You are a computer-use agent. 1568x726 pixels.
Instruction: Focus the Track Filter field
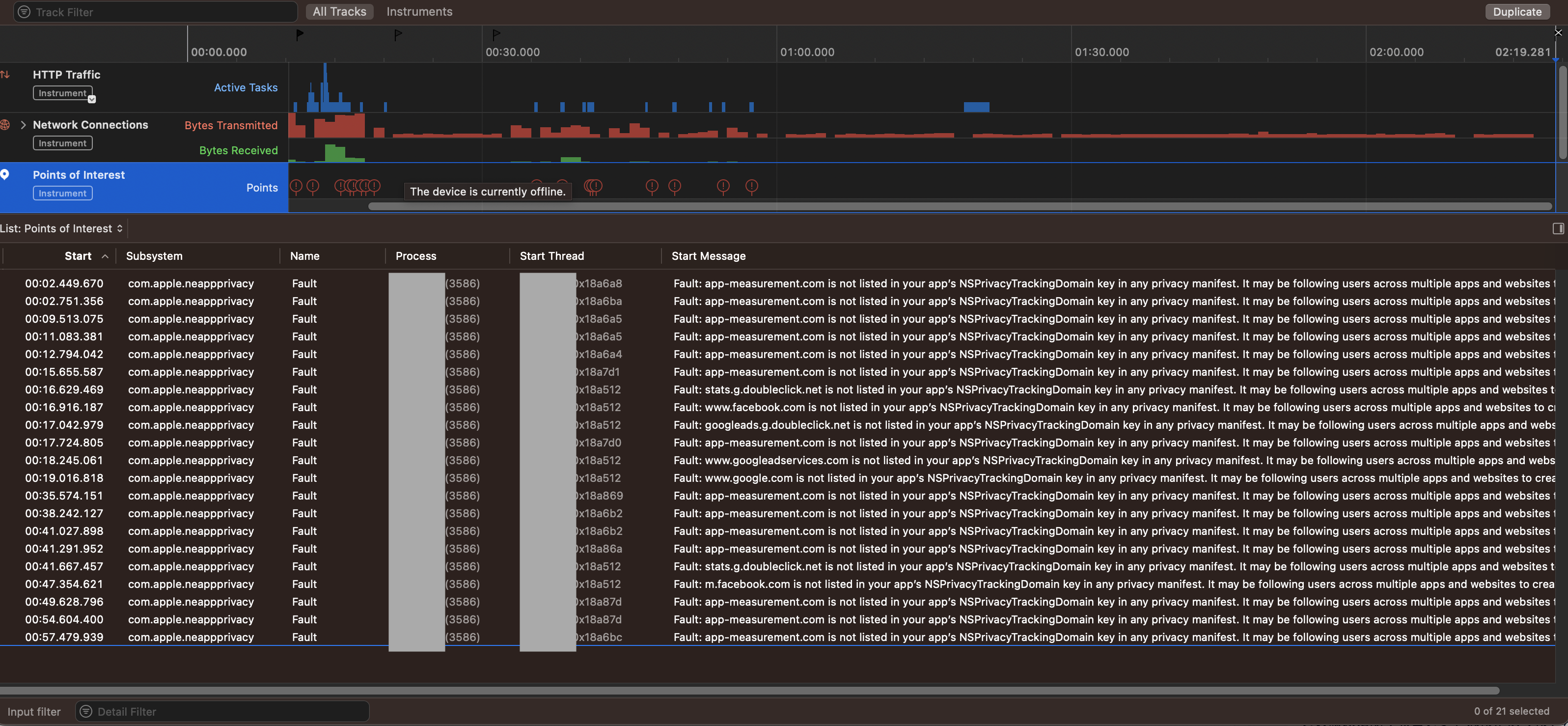(x=155, y=12)
